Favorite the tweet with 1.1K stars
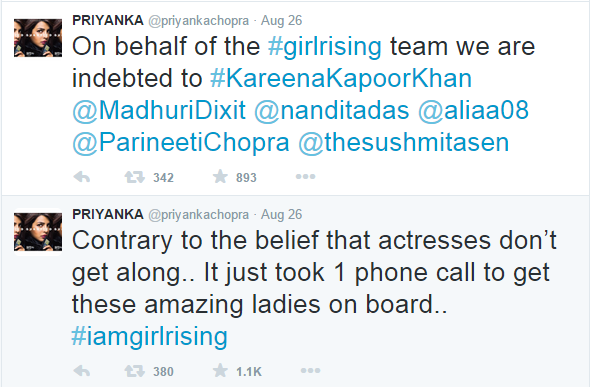Screen dimensions: 590x387 (220, 370)
